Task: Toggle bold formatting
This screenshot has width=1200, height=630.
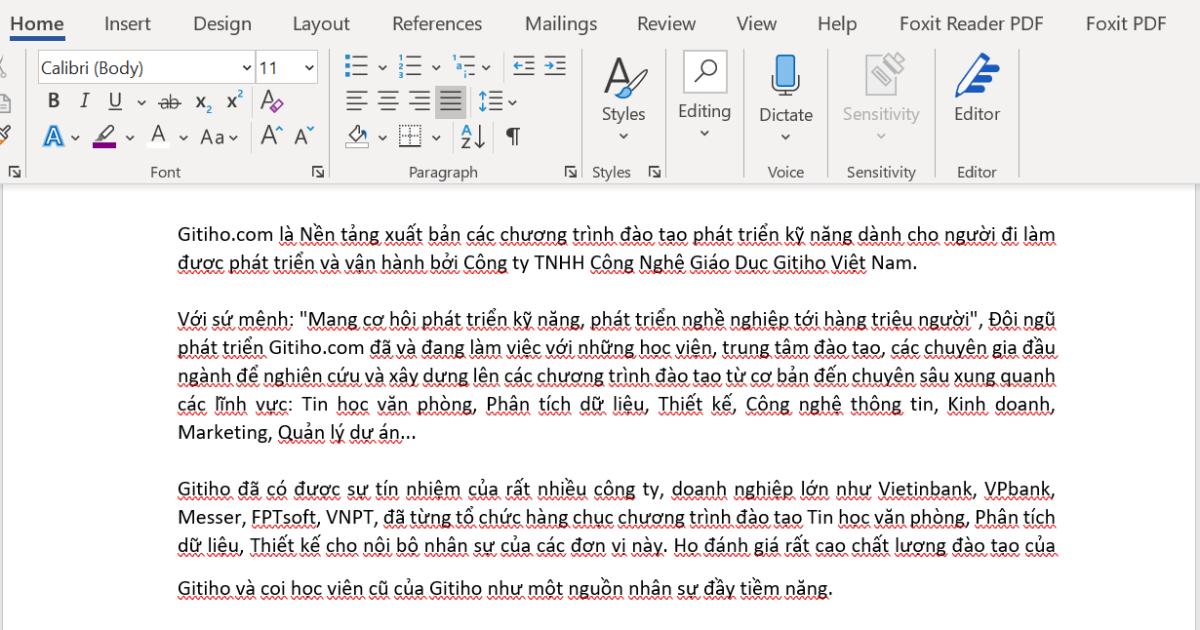Action: [x=53, y=101]
